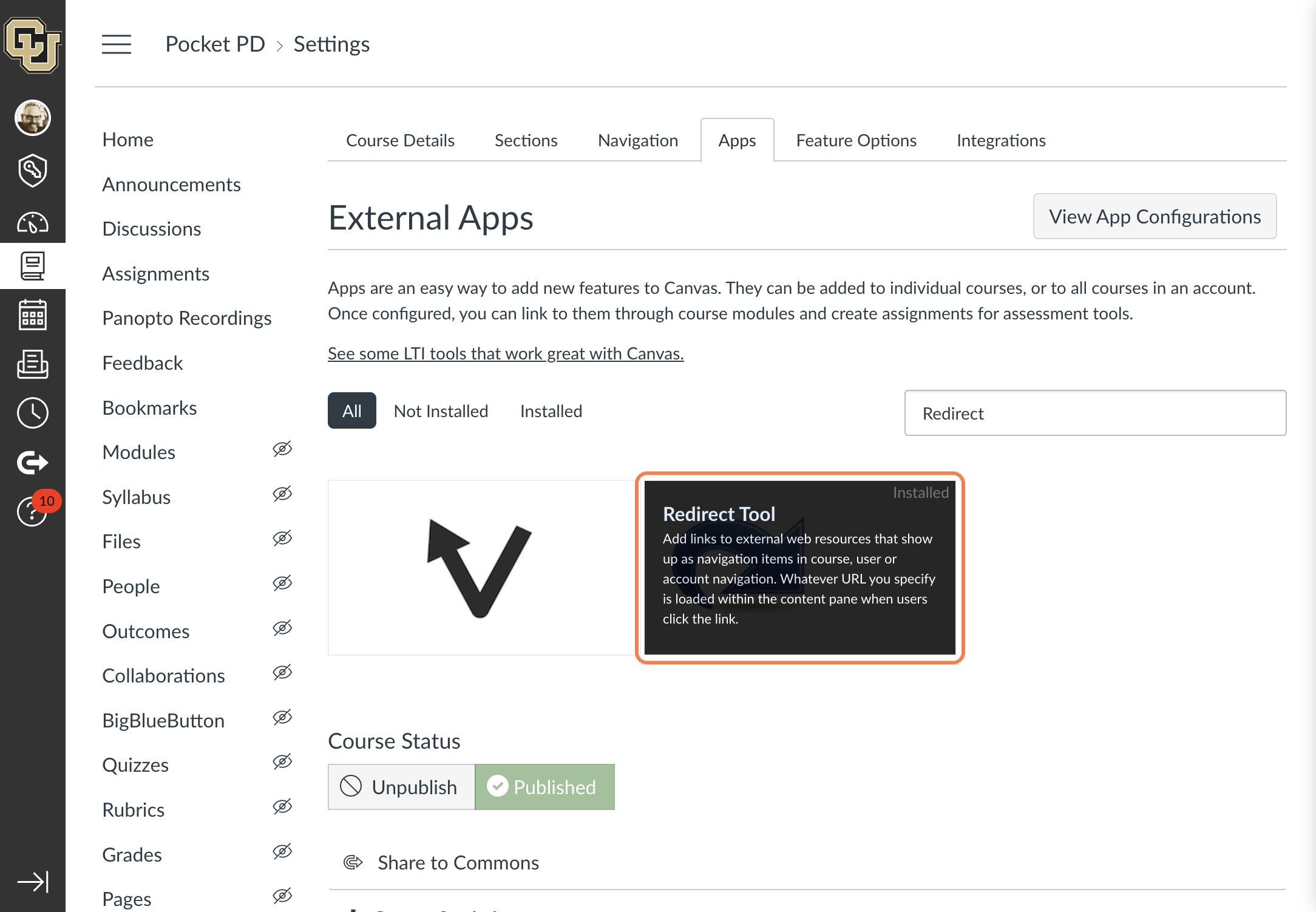Open the Redirect Tool app card
1316x912 pixels.
pos(799,568)
